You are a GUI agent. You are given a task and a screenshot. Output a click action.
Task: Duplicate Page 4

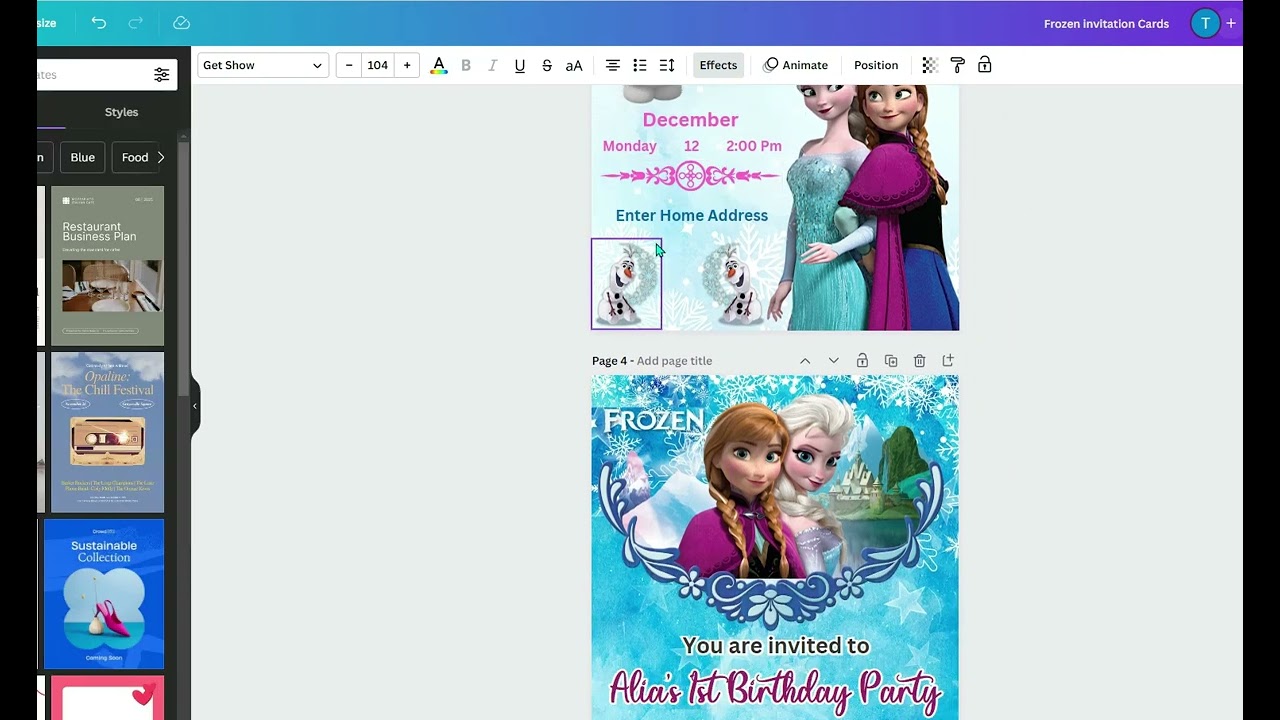pos(891,361)
